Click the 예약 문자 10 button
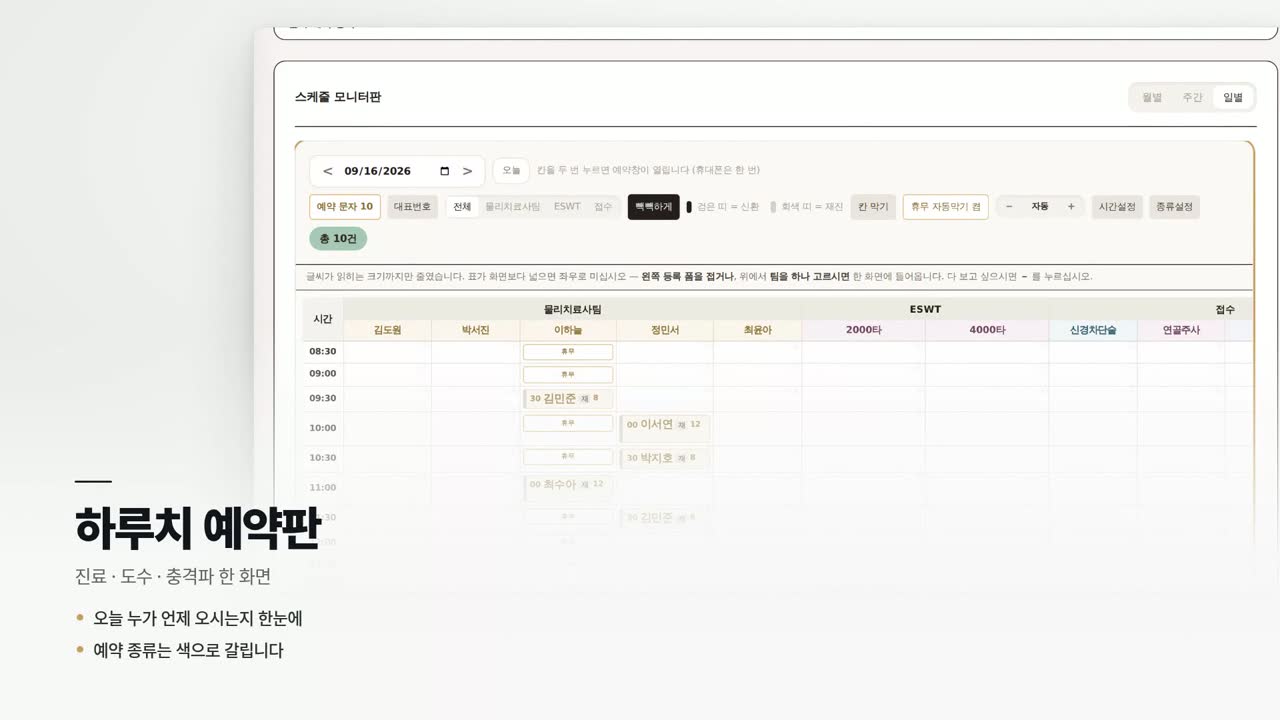This screenshot has height=720, width=1280. tap(345, 207)
